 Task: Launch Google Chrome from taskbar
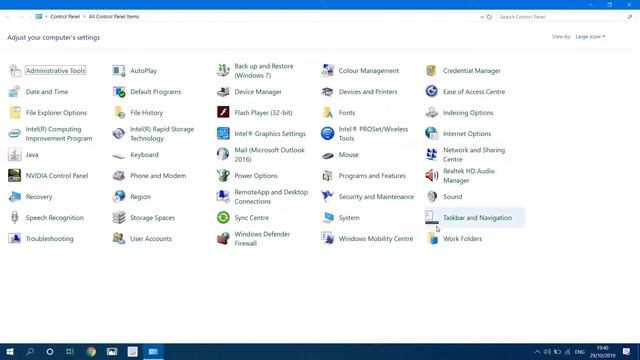pos(91,352)
